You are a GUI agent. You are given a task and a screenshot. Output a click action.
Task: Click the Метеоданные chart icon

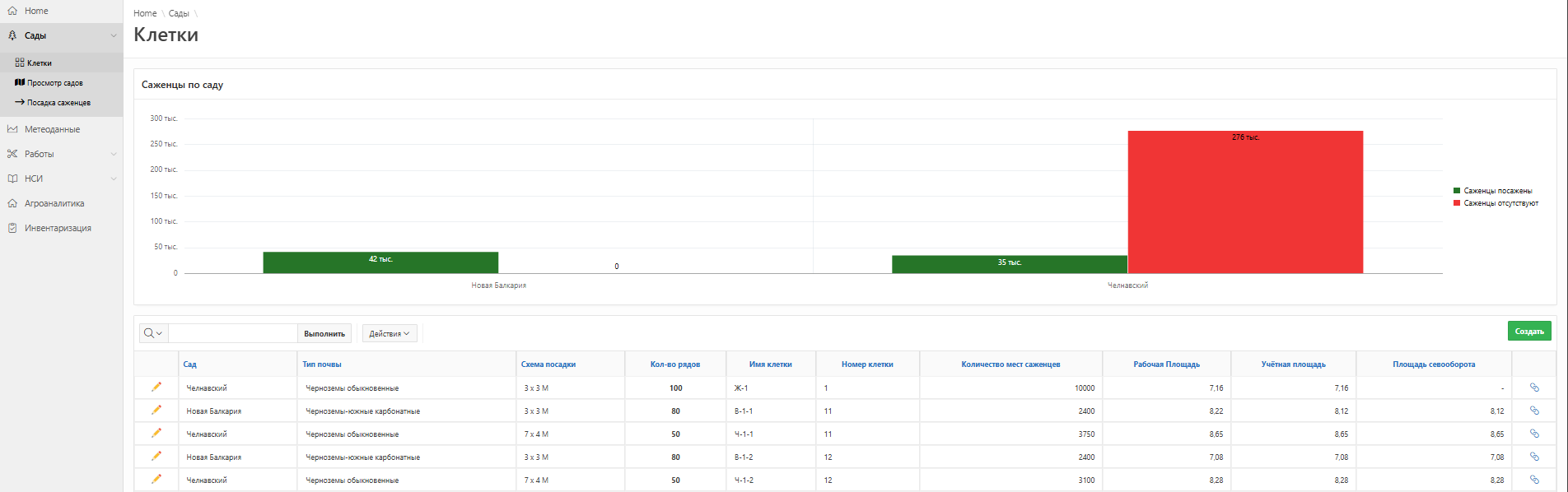coord(12,129)
